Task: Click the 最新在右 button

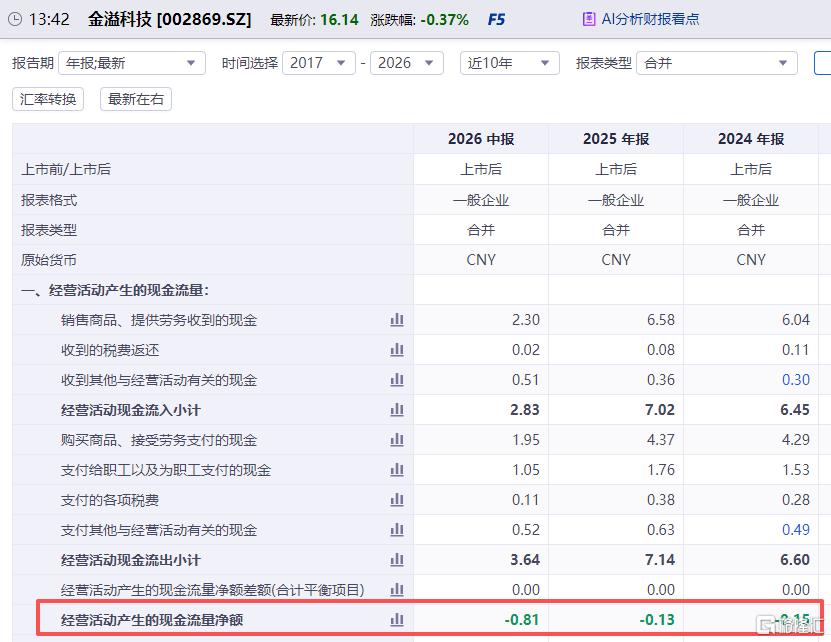Action: (136, 99)
